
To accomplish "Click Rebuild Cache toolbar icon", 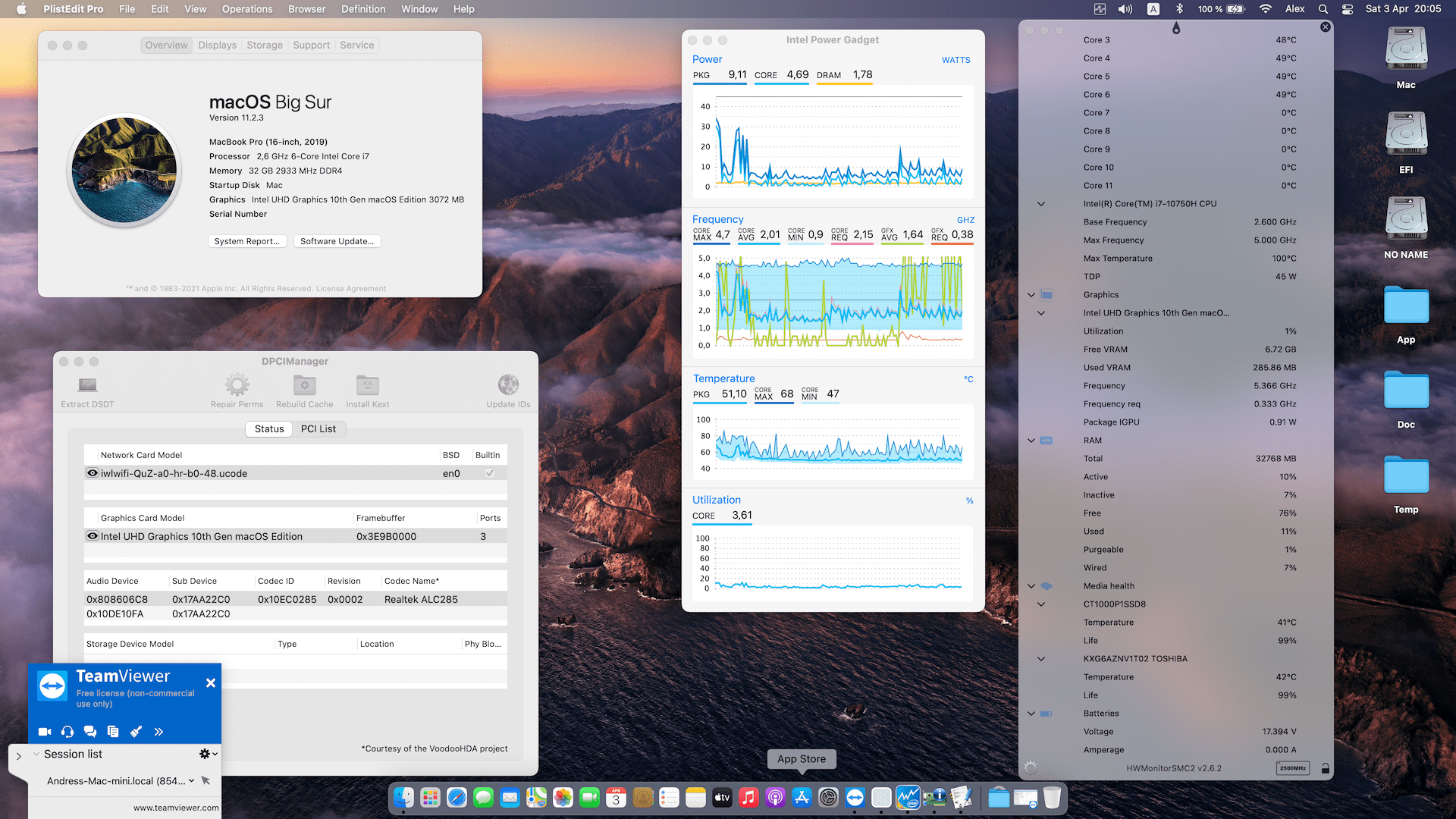I will click(x=304, y=385).
